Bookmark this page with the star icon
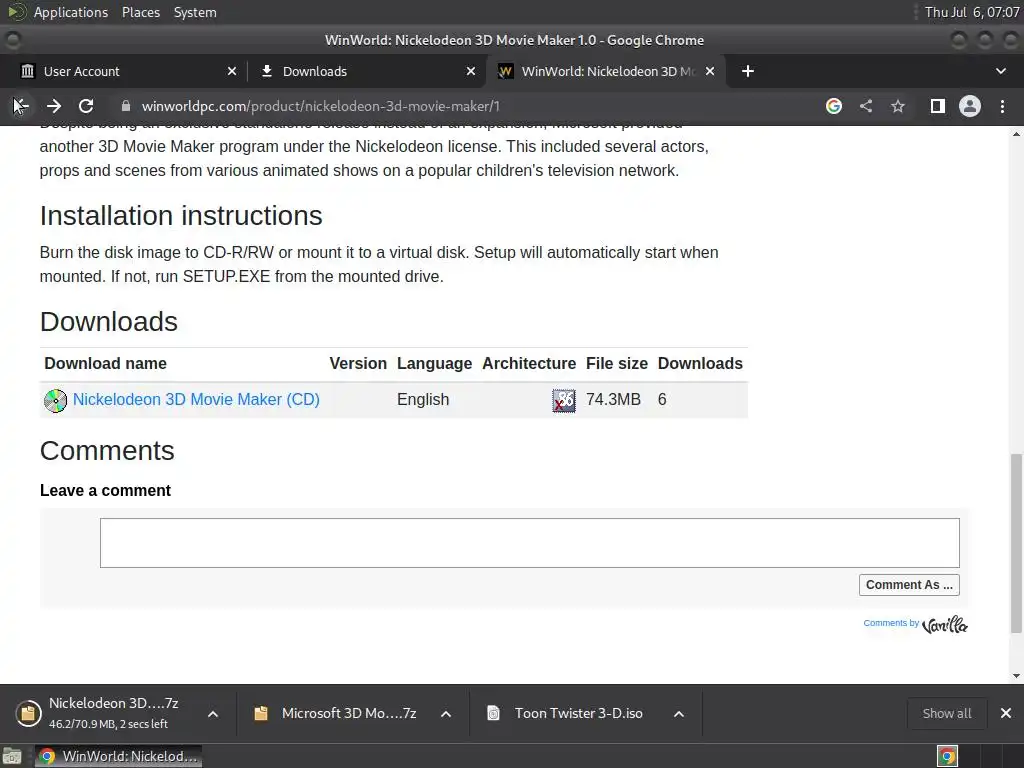The height and width of the screenshot is (768, 1024). [x=898, y=106]
